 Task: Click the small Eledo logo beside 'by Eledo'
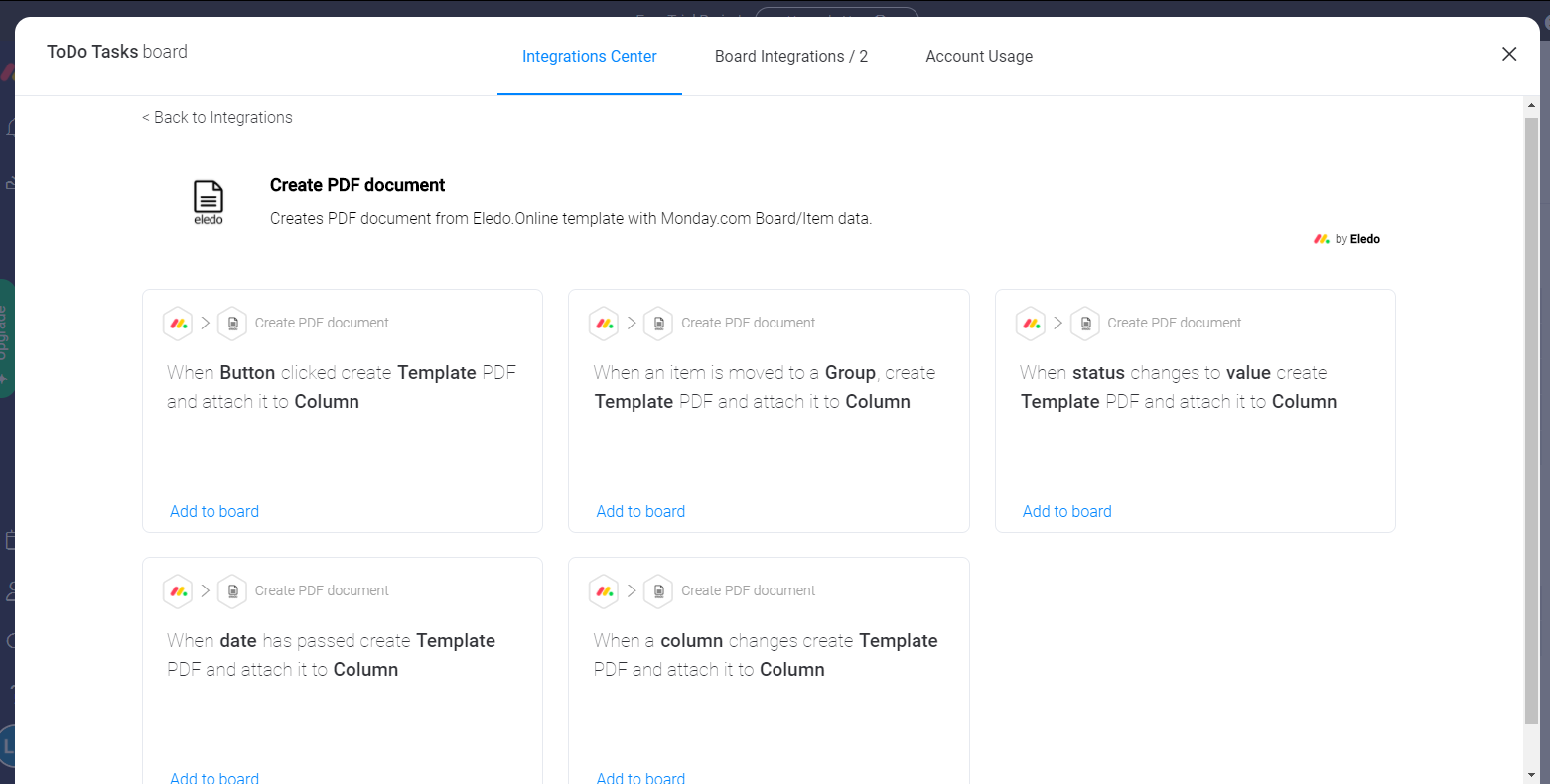pos(1321,238)
